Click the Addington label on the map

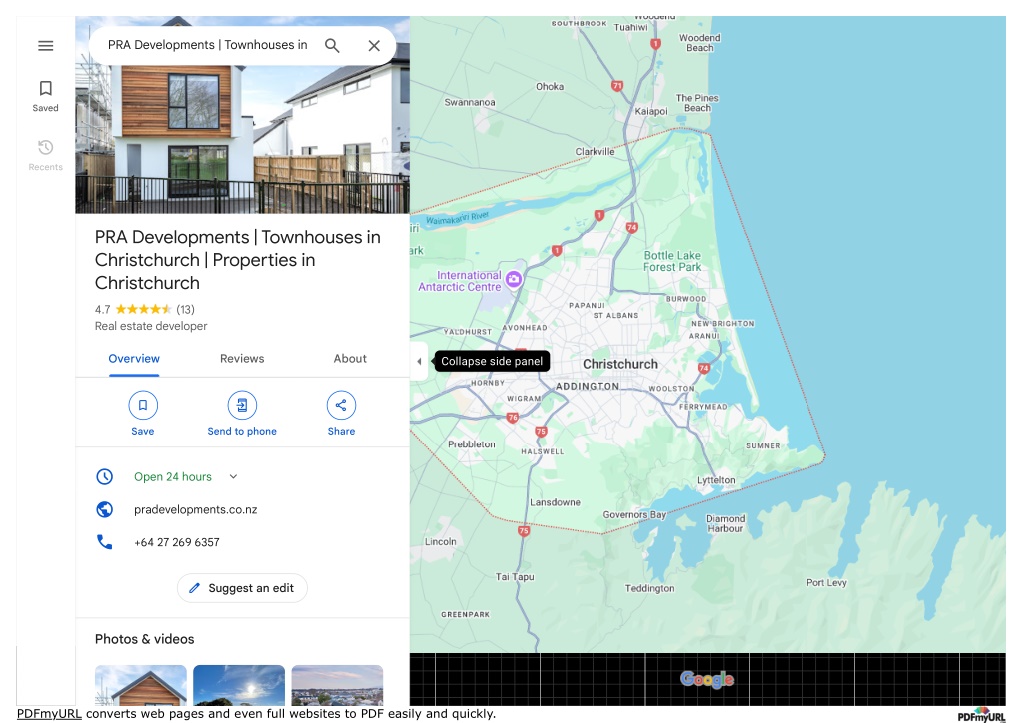587,386
